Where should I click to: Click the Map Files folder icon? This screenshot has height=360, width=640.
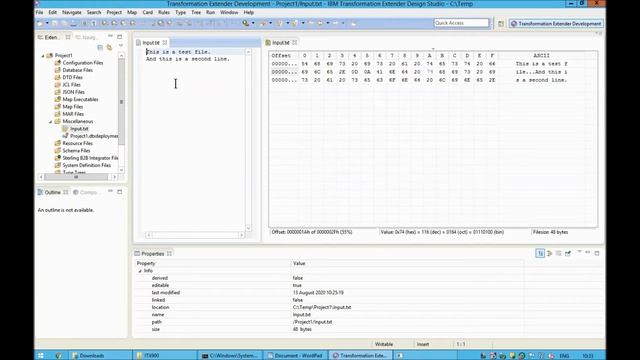(x=58, y=107)
